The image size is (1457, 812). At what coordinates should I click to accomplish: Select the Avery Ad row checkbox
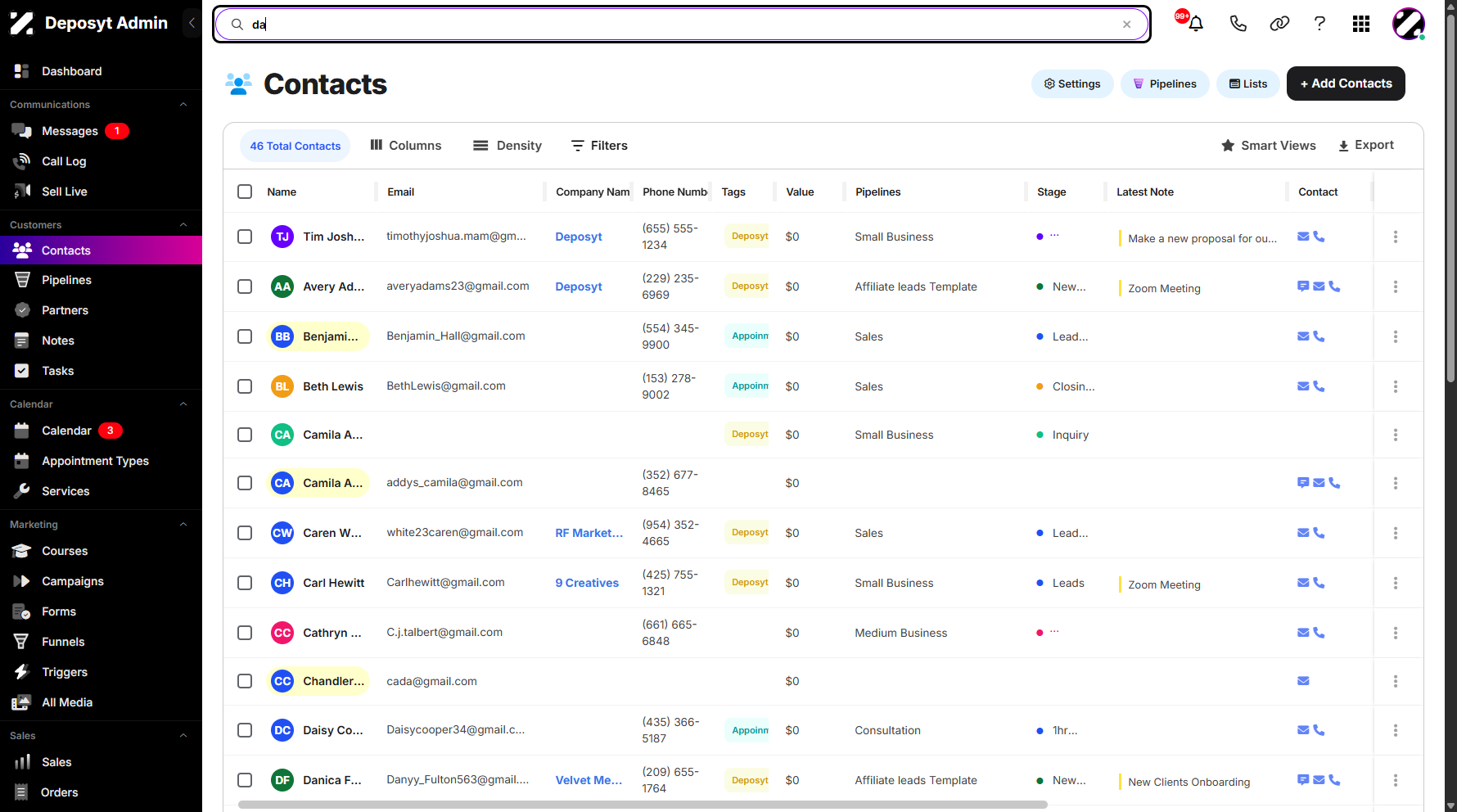245,286
